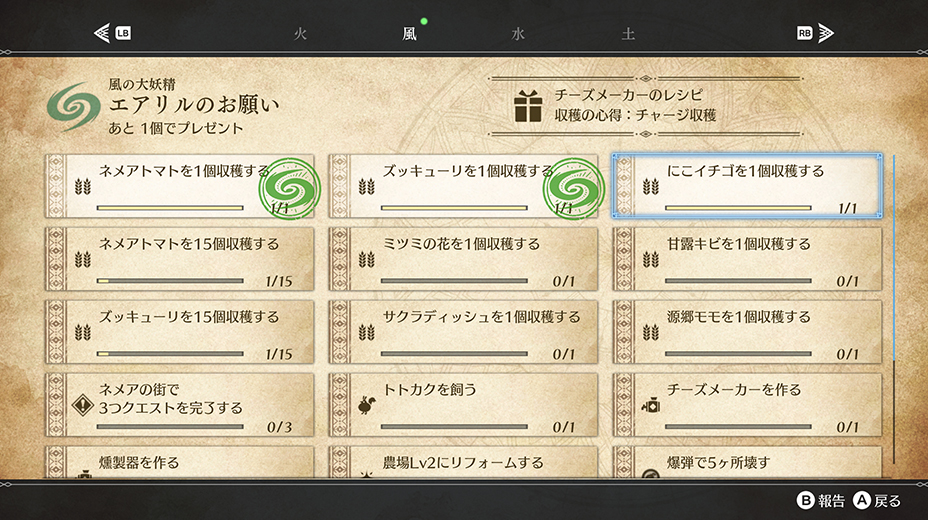Click the quest diamond icon beside ネメアの街で
The image size is (928, 520).
(x=83, y=405)
